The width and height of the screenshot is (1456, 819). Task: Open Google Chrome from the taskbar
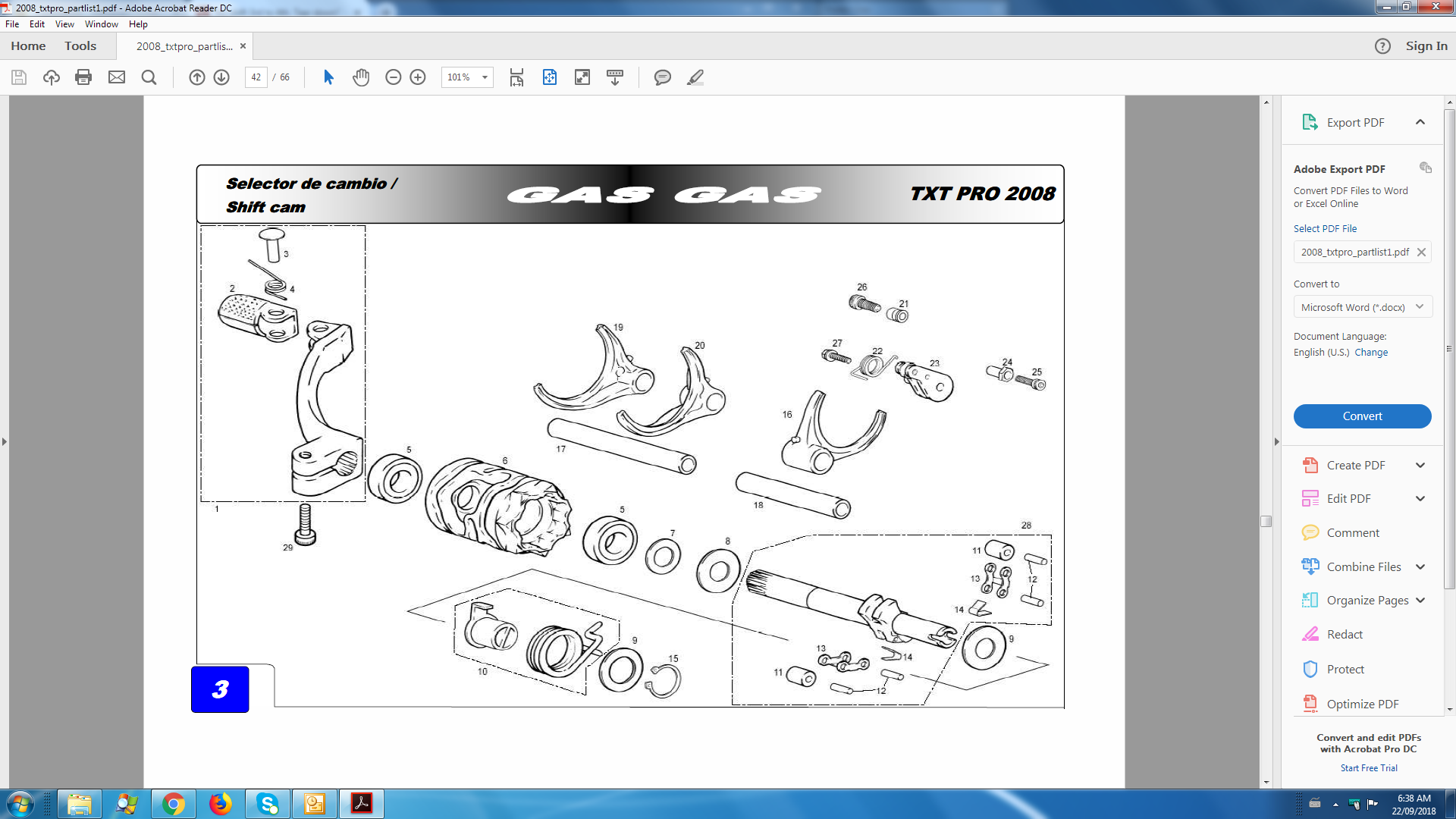[x=174, y=804]
